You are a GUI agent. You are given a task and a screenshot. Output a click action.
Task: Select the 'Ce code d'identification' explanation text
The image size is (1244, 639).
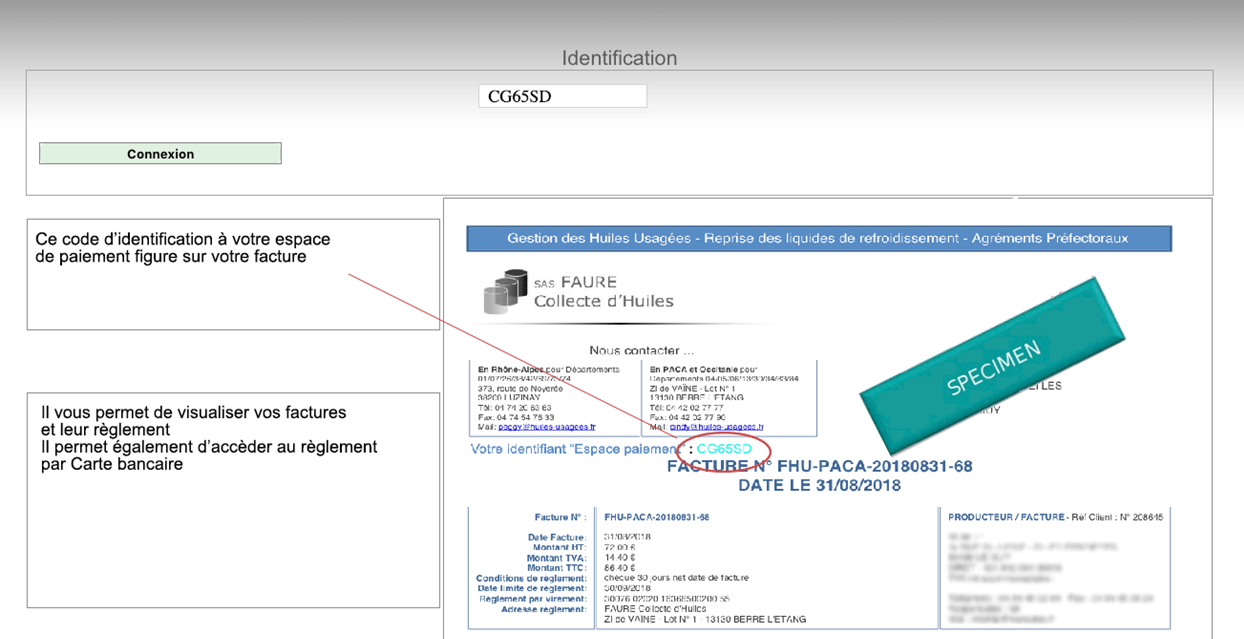pos(182,248)
